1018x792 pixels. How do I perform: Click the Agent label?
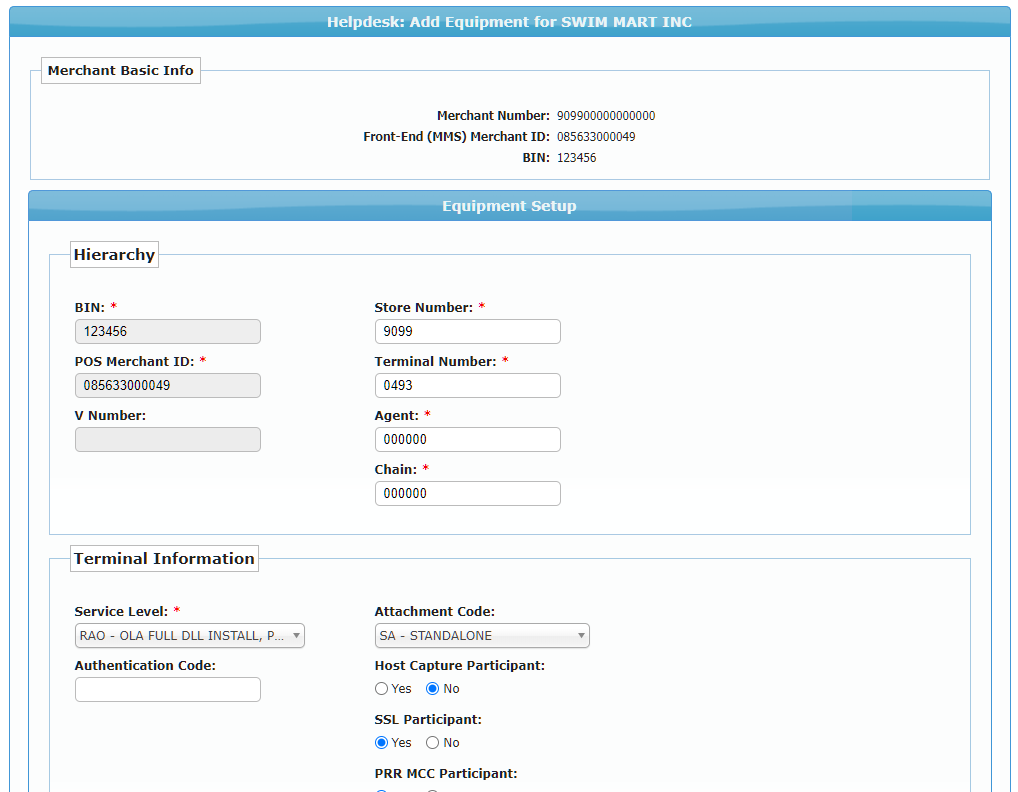click(397, 415)
